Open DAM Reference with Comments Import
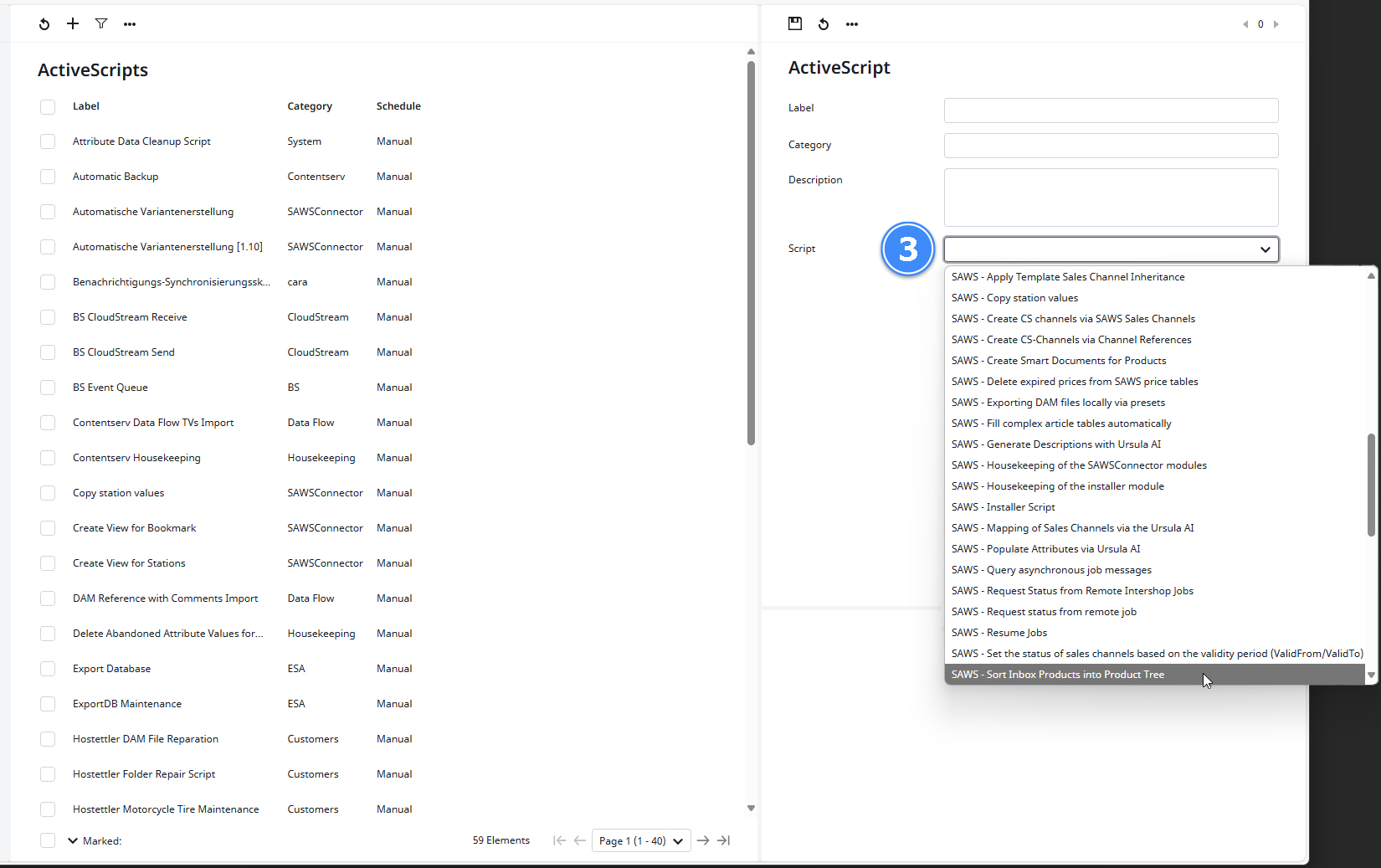This screenshot has height=868, width=1381. click(165, 598)
